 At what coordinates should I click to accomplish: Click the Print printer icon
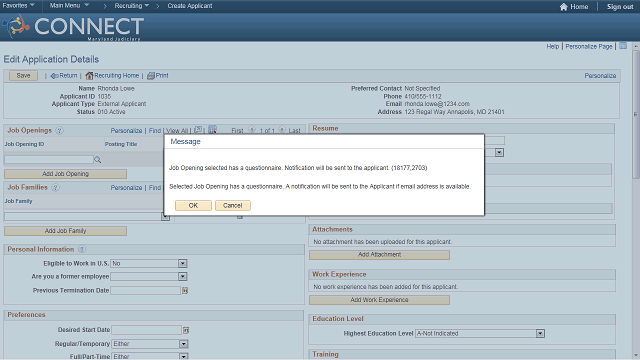point(151,76)
